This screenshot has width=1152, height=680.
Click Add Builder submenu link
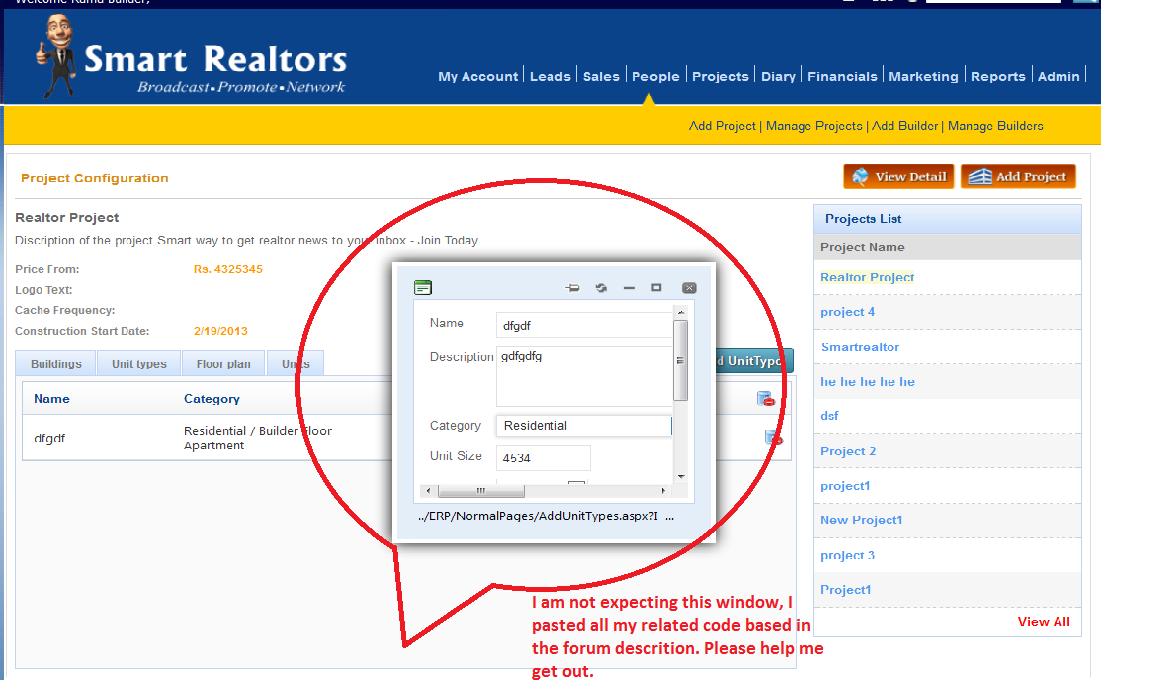[905, 126]
